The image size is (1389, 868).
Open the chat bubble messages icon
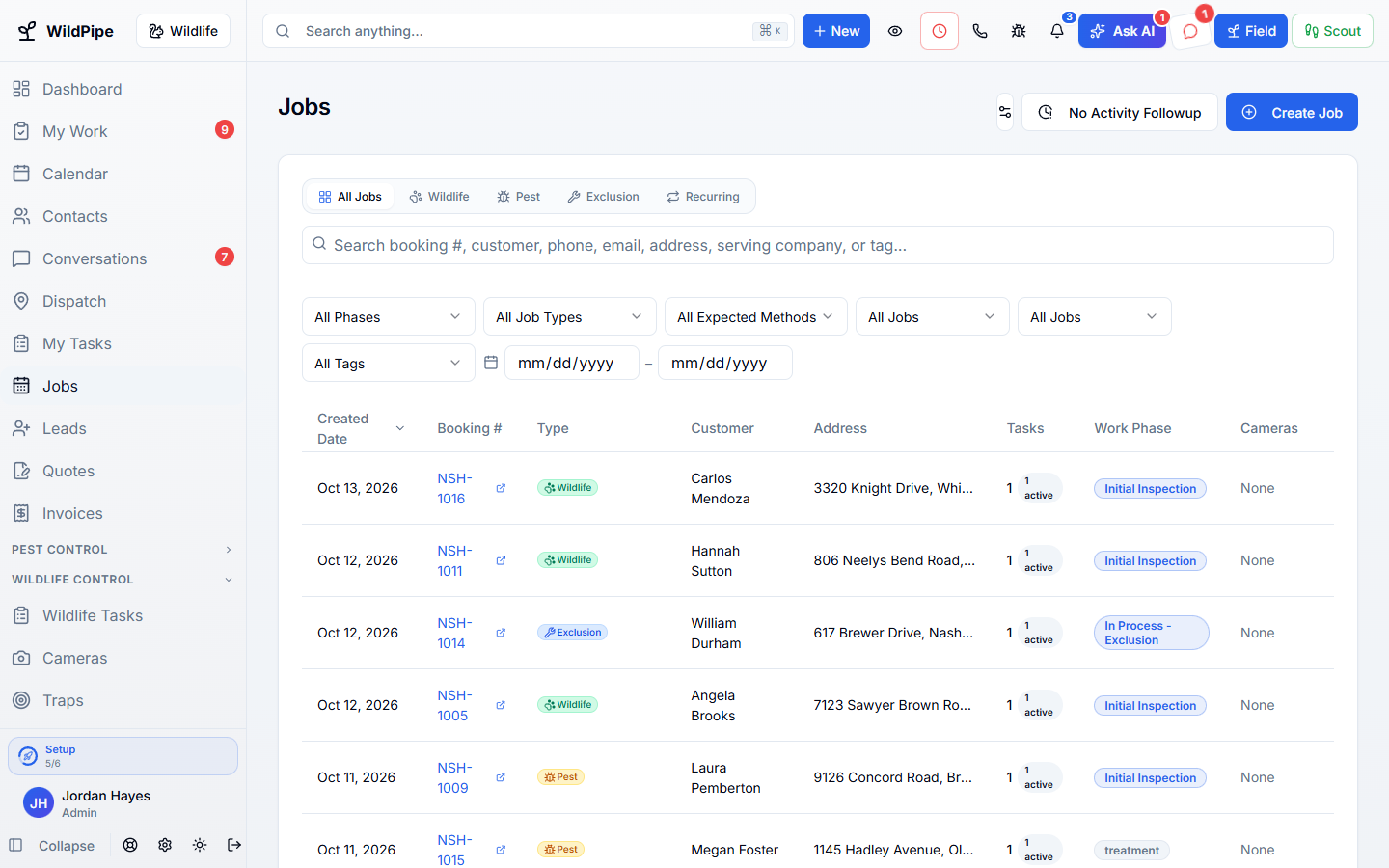pyautogui.click(x=1190, y=31)
